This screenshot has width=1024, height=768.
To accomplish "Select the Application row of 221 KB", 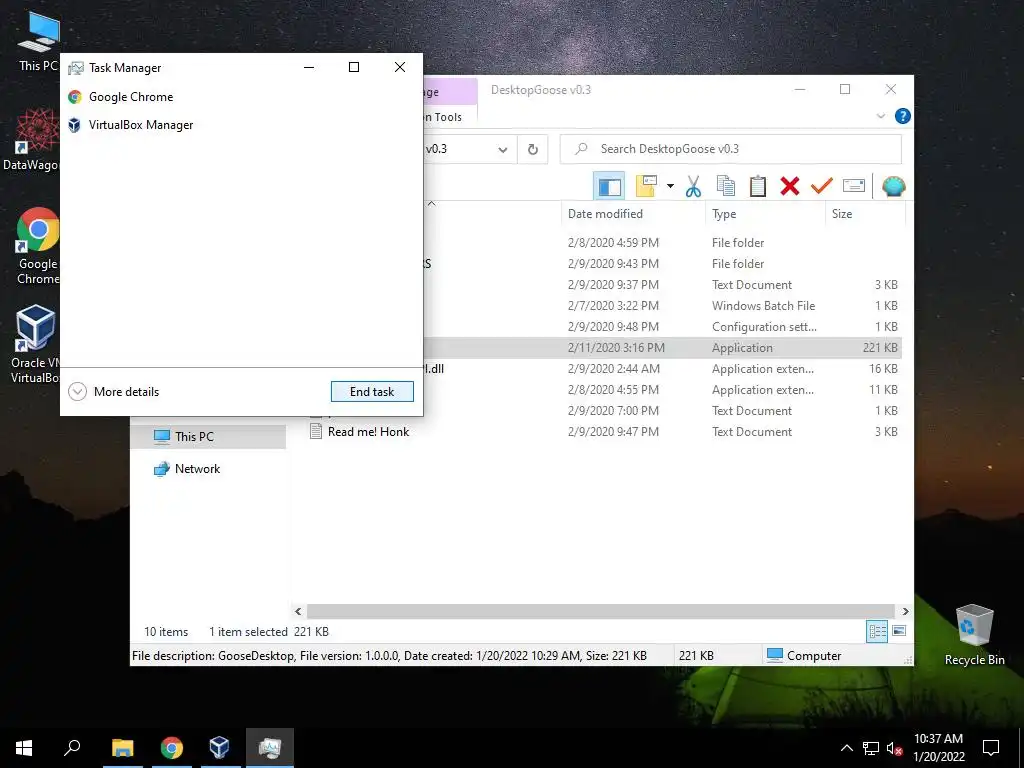I will point(662,347).
